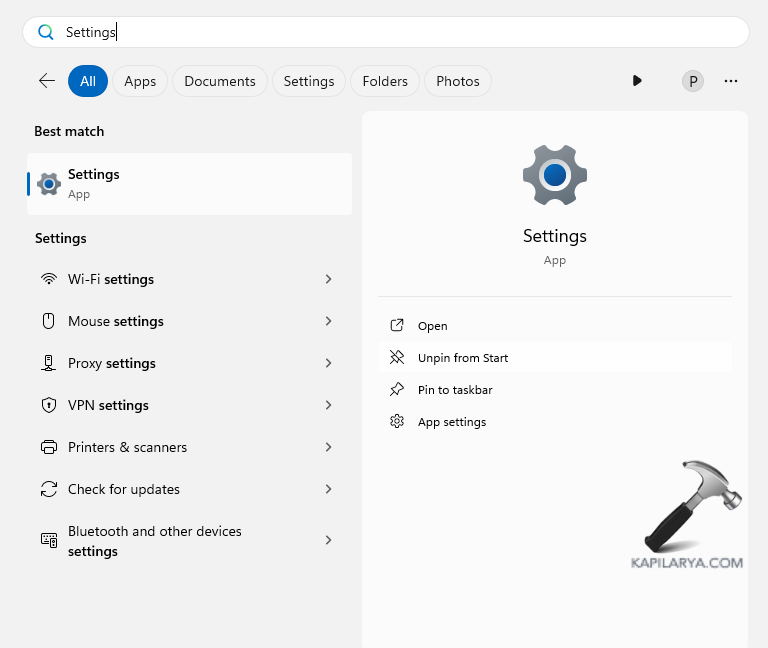
Task: Select Unpin from Start
Action: 463,358
